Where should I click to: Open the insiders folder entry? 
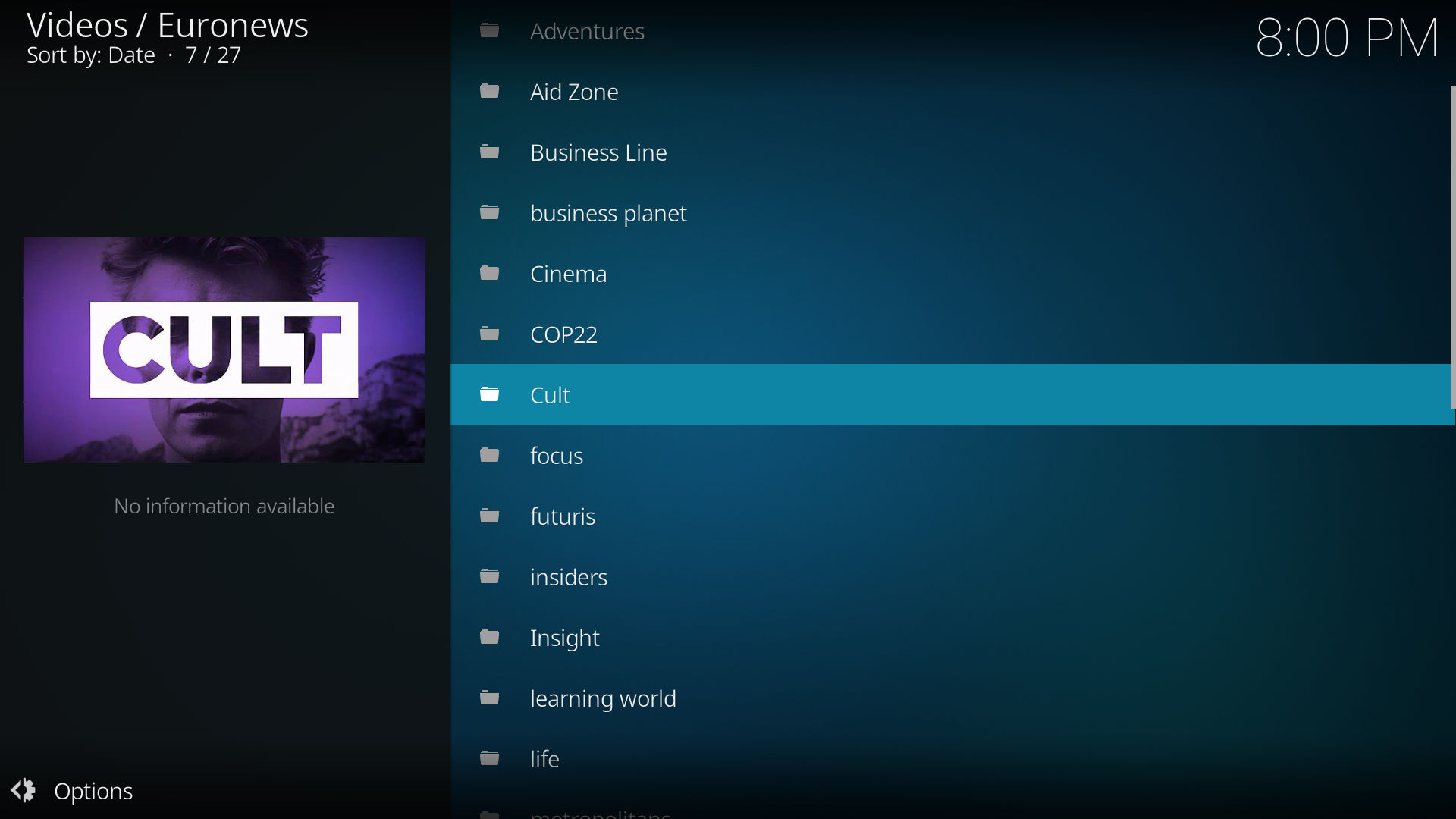click(569, 578)
